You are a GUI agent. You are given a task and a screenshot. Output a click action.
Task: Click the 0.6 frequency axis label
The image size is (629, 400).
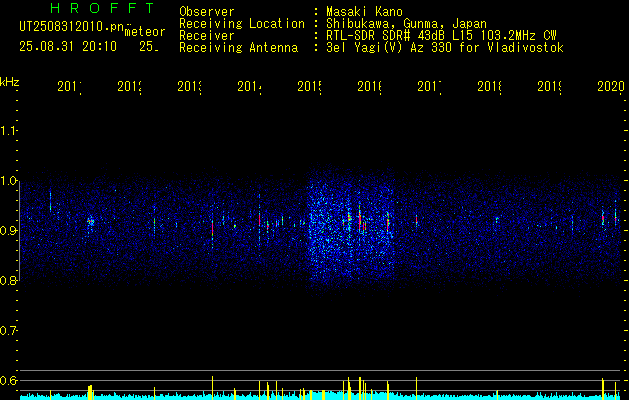click(x=8, y=380)
